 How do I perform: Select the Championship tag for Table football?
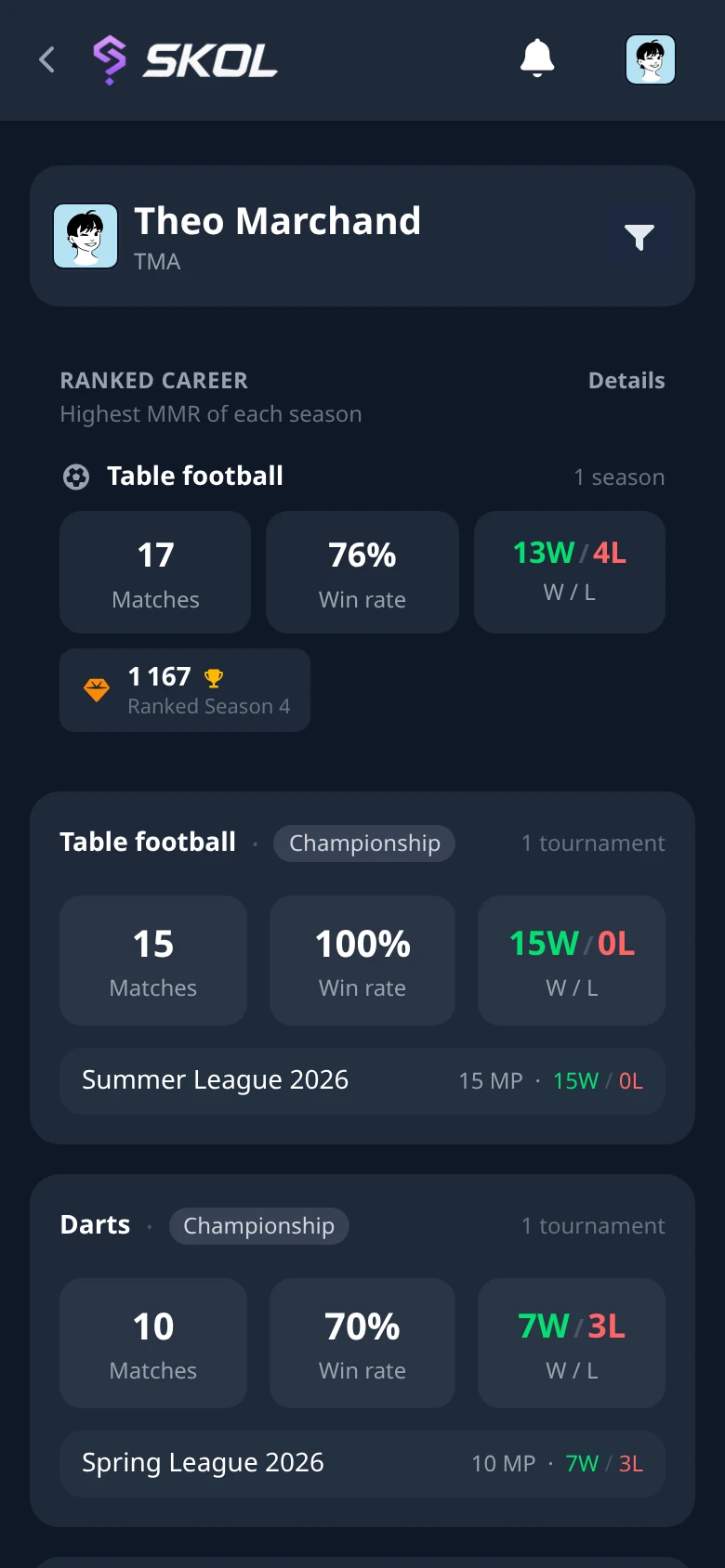(x=364, y=843)
